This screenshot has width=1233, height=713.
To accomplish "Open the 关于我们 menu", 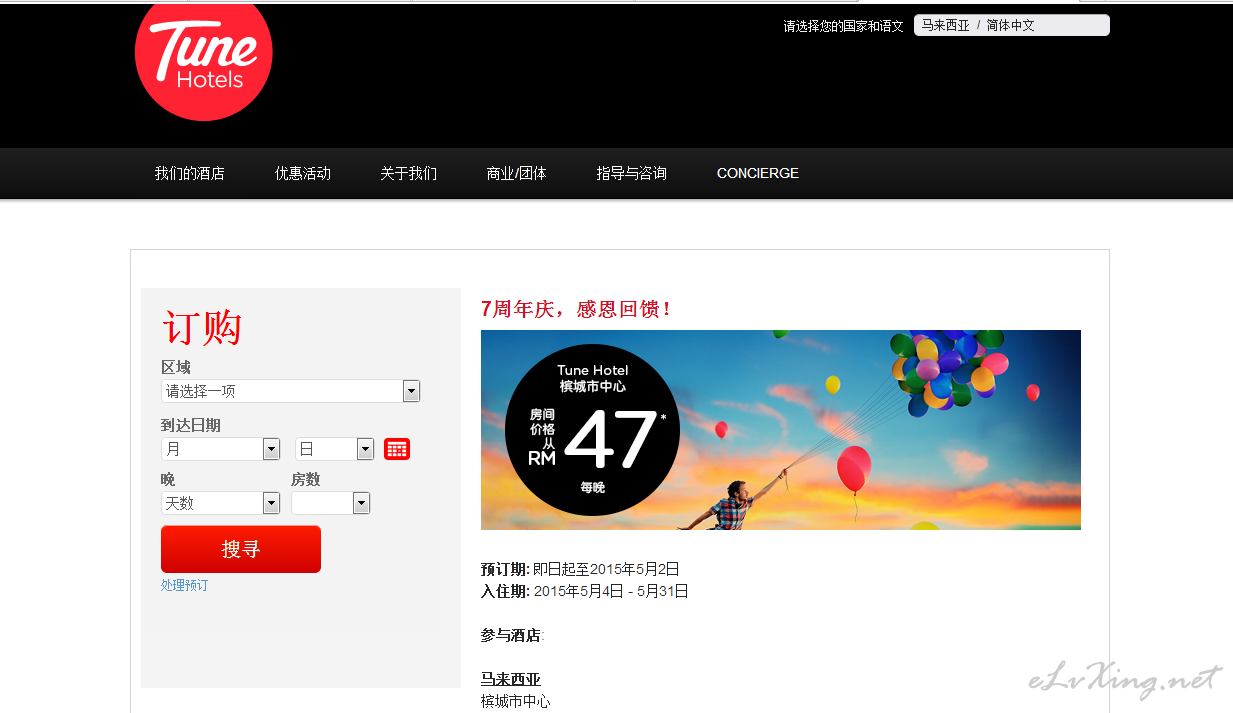I will pos(408,173).
